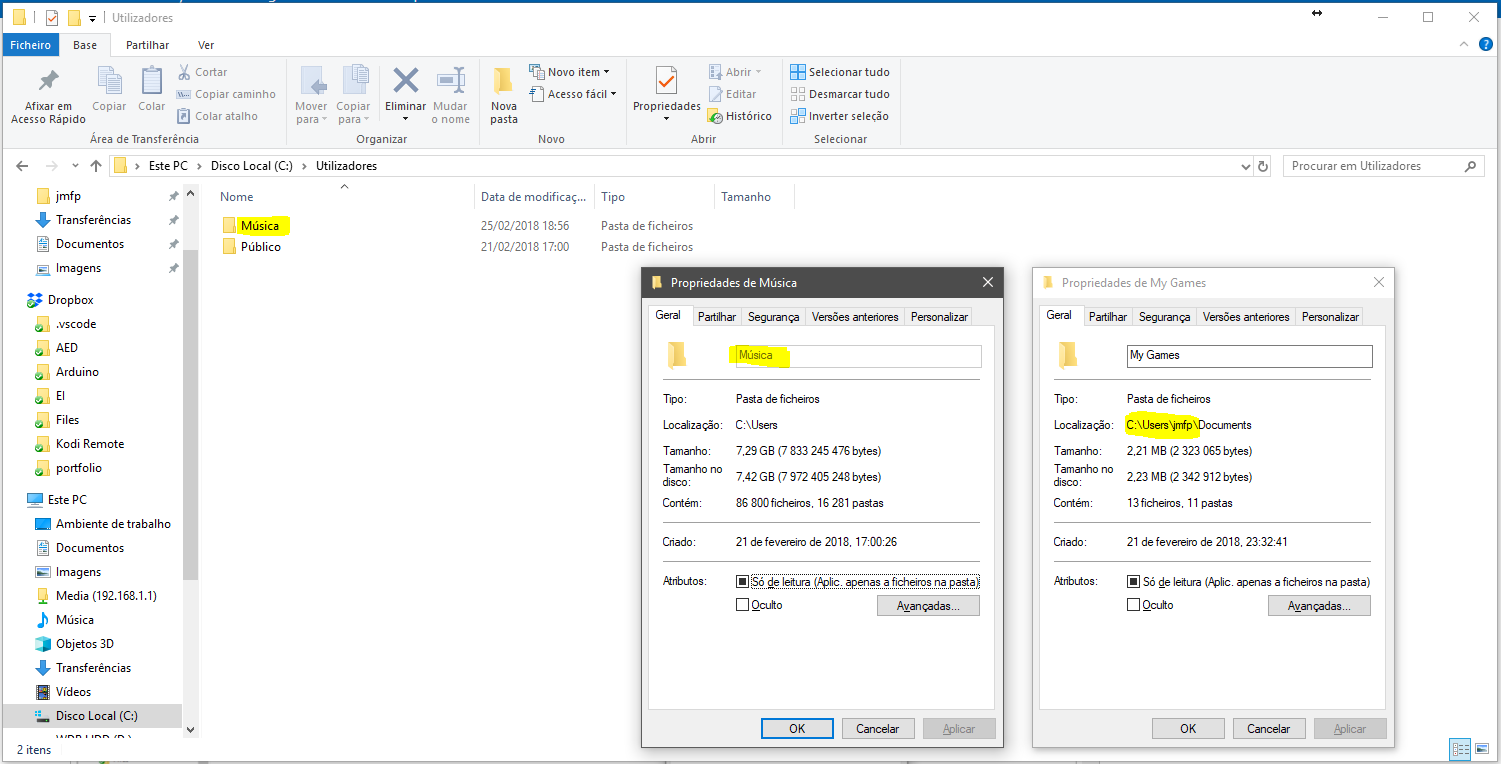Open the Acesso fácil dropdown
Image resolution: width=1501 pixels, height=764 pixels.
click(572, 94)
